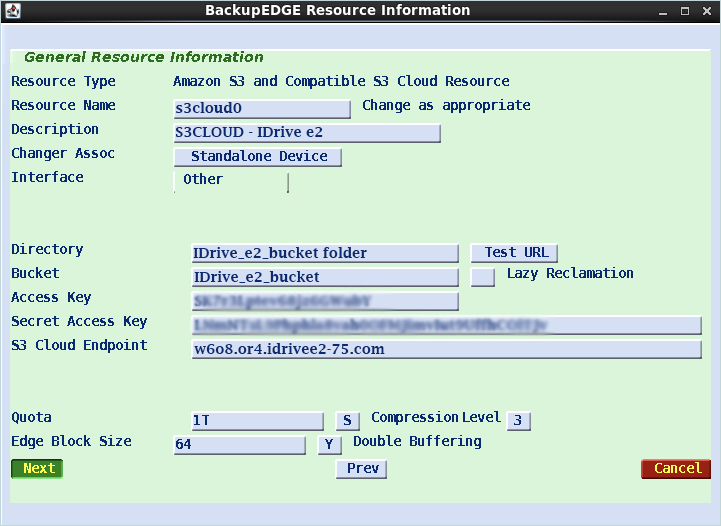Click the Directory field IDrive_e2_bucket folder
721x526 pixels.
325,253
